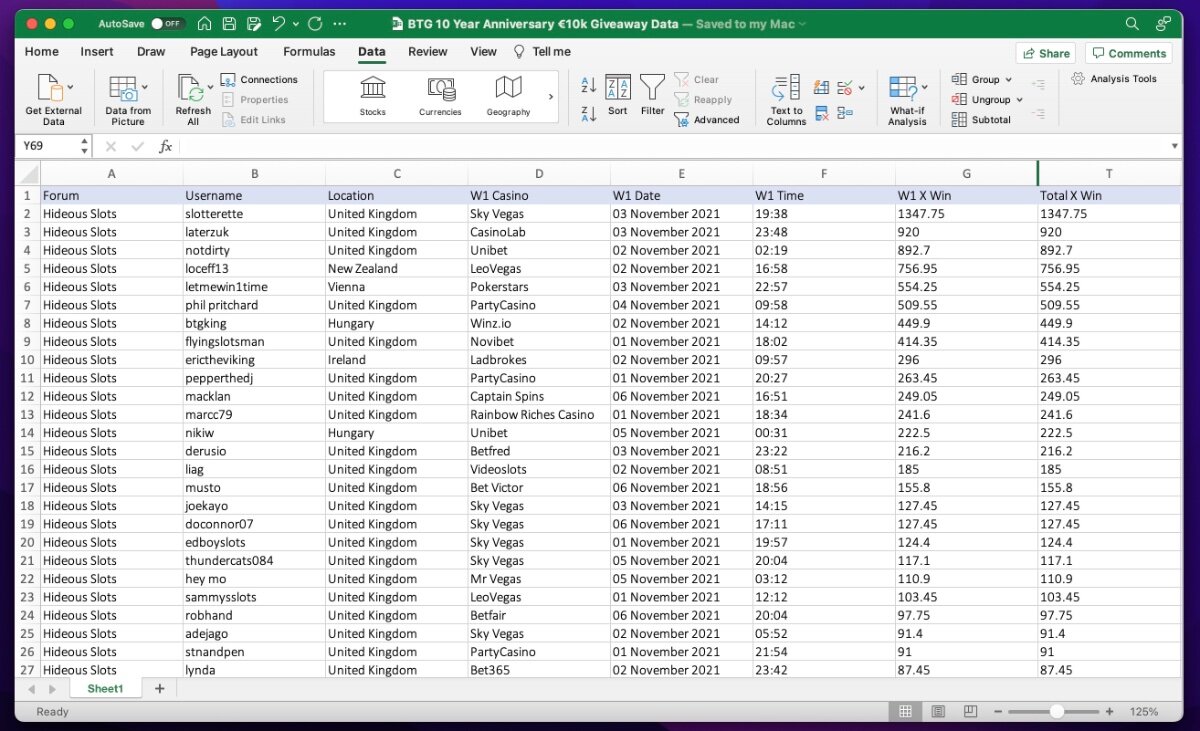Click the Consolidate icon
This screenshot has width=1200, height=731.
(x=845, y=114)
